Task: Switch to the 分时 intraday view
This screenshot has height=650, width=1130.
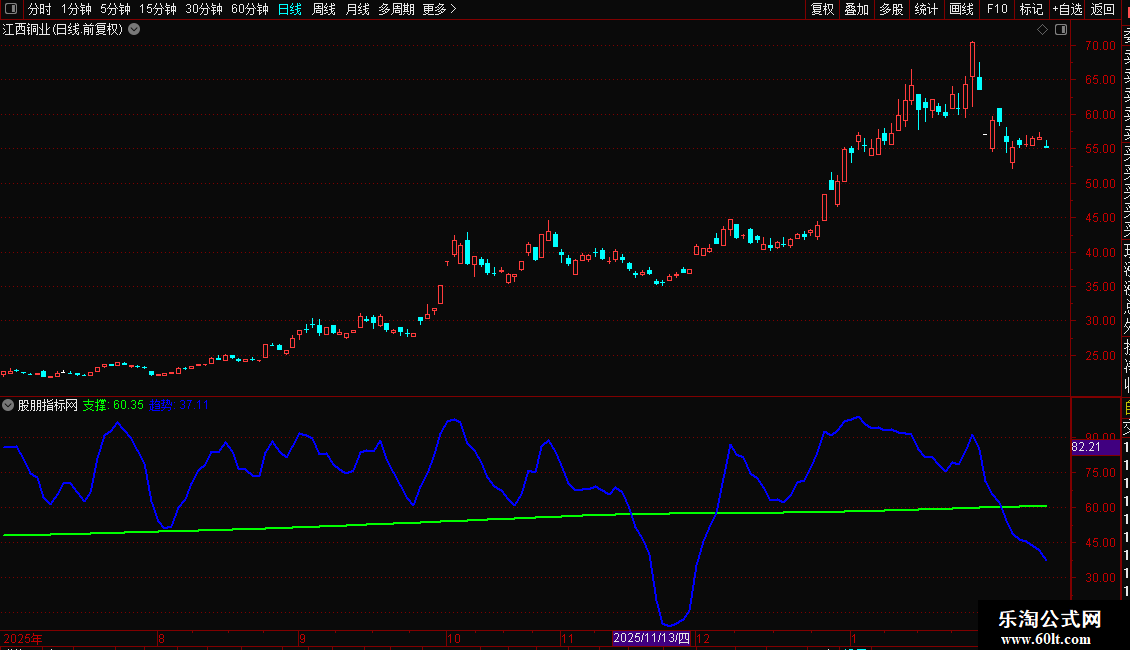Action: (x=40, y=9)
